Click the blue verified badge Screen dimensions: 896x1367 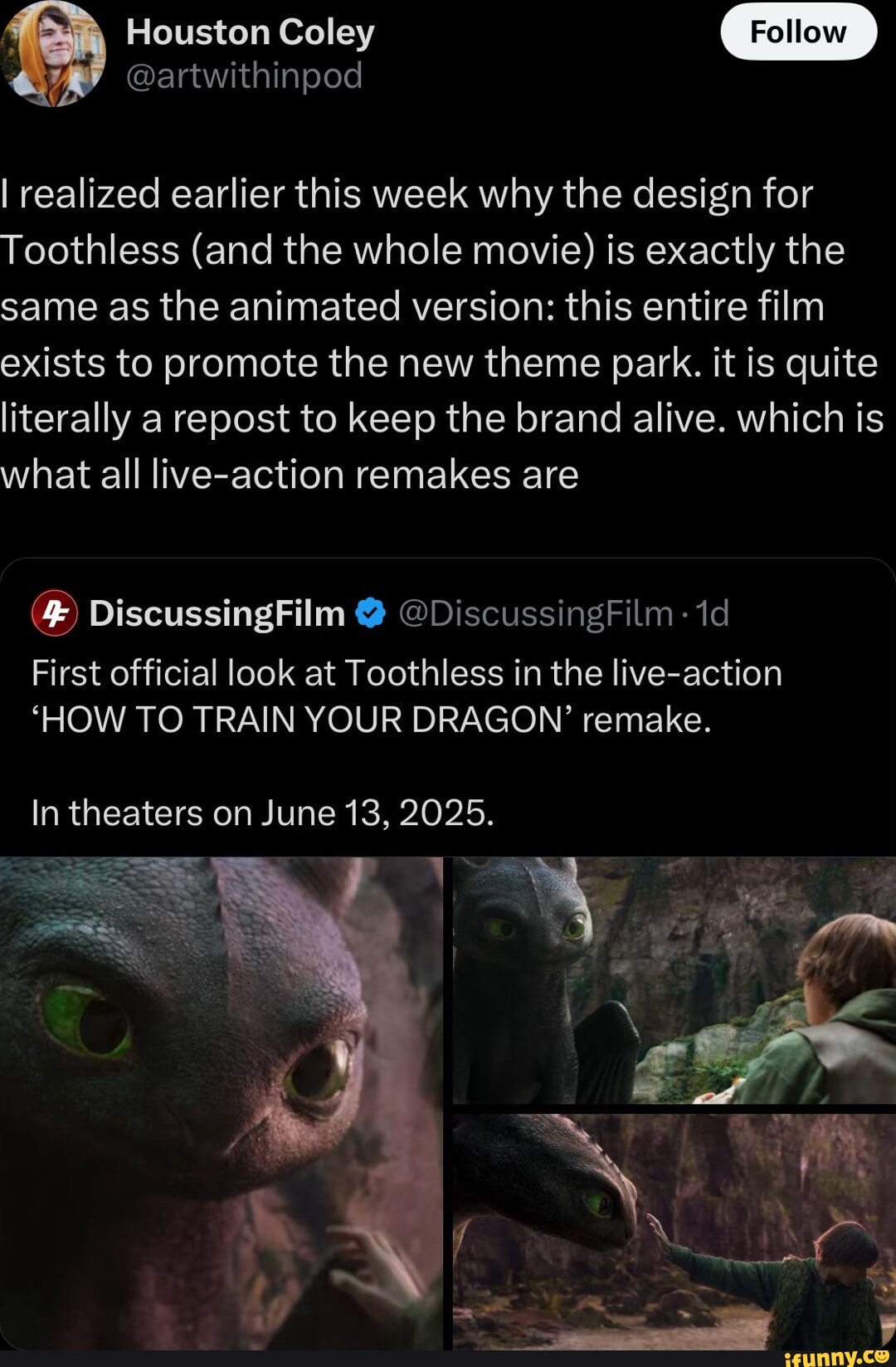click(370, 613)
